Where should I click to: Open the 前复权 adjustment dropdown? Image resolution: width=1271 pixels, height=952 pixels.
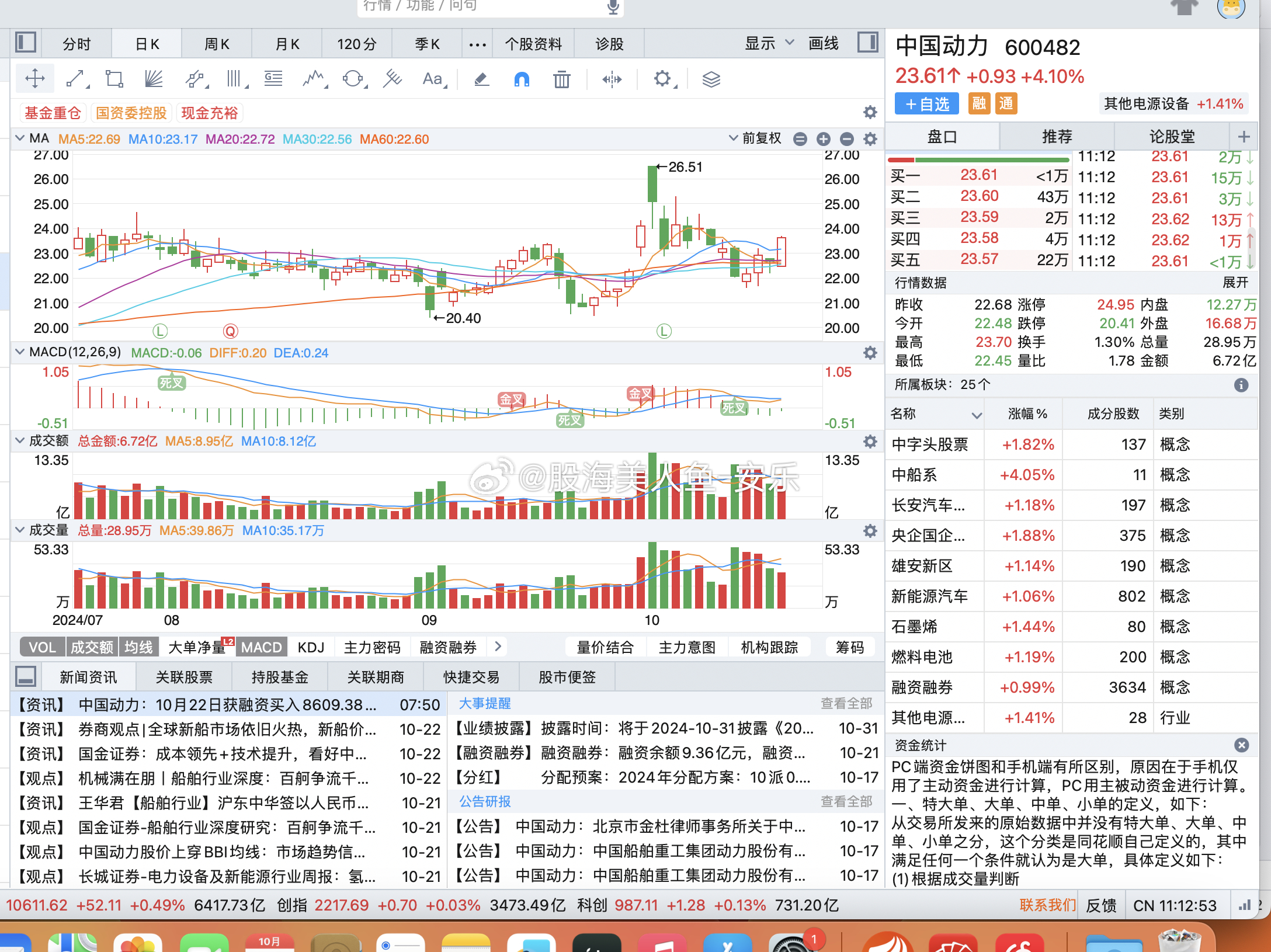[755, 138]
